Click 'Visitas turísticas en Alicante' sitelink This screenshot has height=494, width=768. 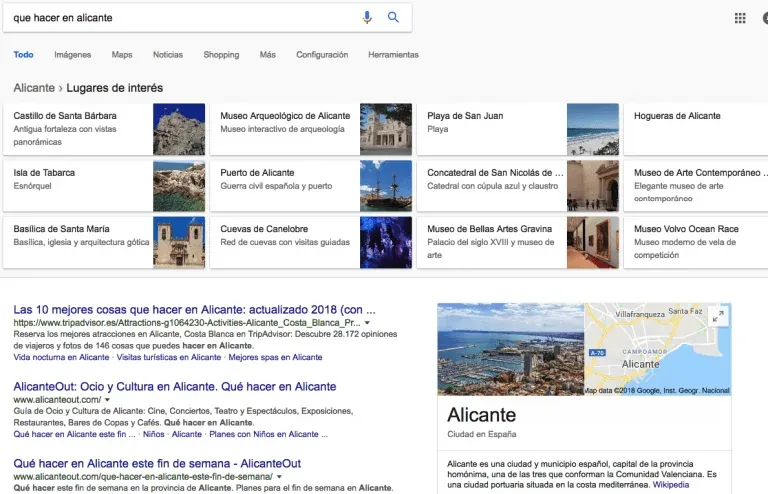tap(169, 357)
